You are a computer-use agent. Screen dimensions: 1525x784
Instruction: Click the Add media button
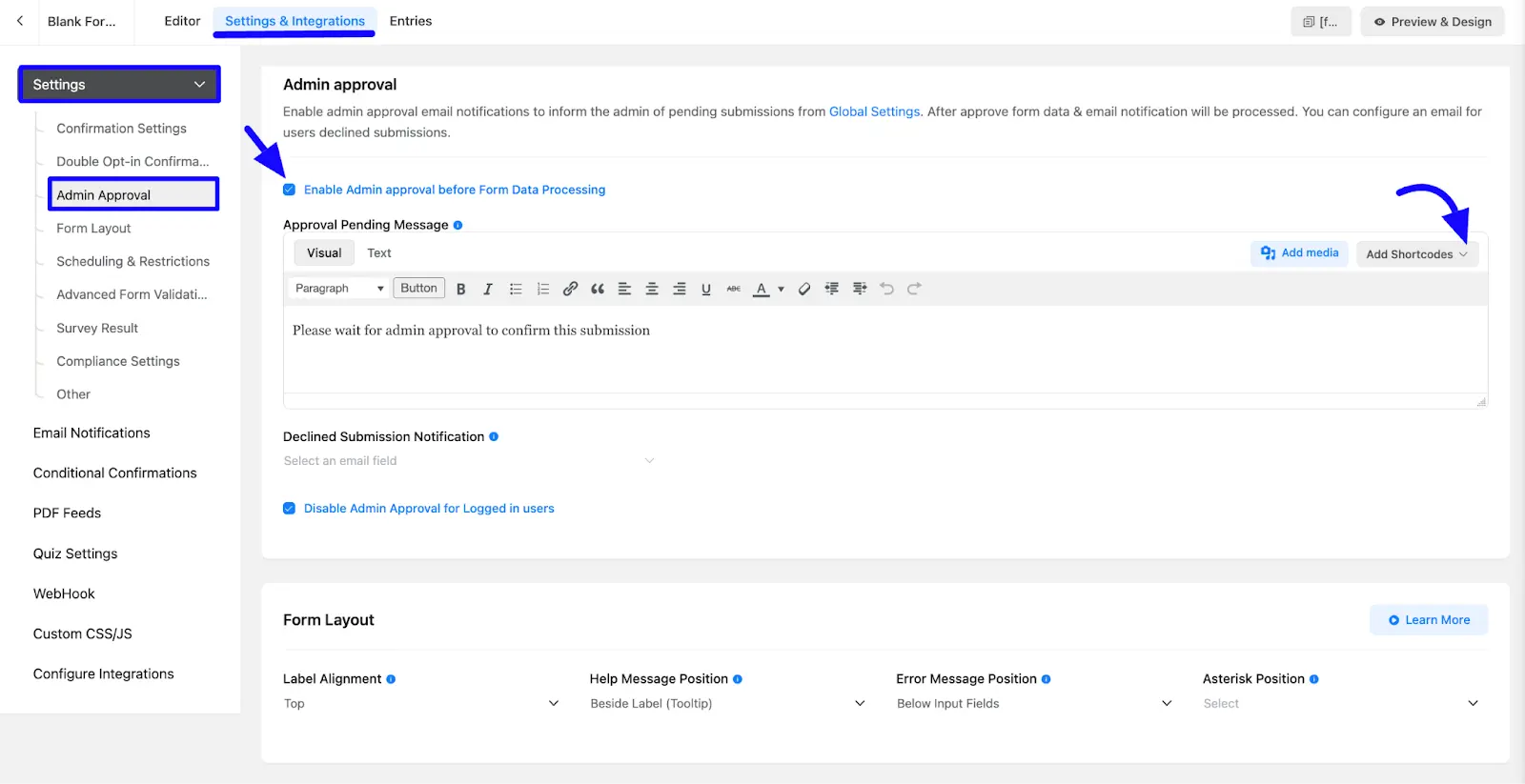pos(1299,253)
